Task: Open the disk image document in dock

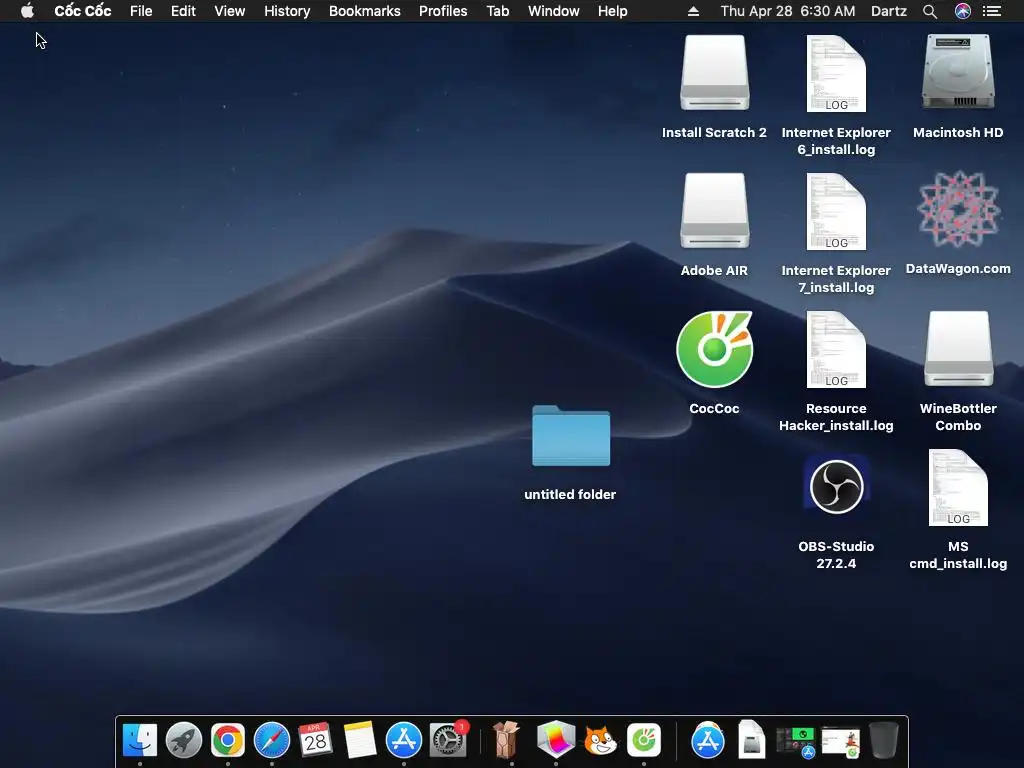Action: click(752, 740)
